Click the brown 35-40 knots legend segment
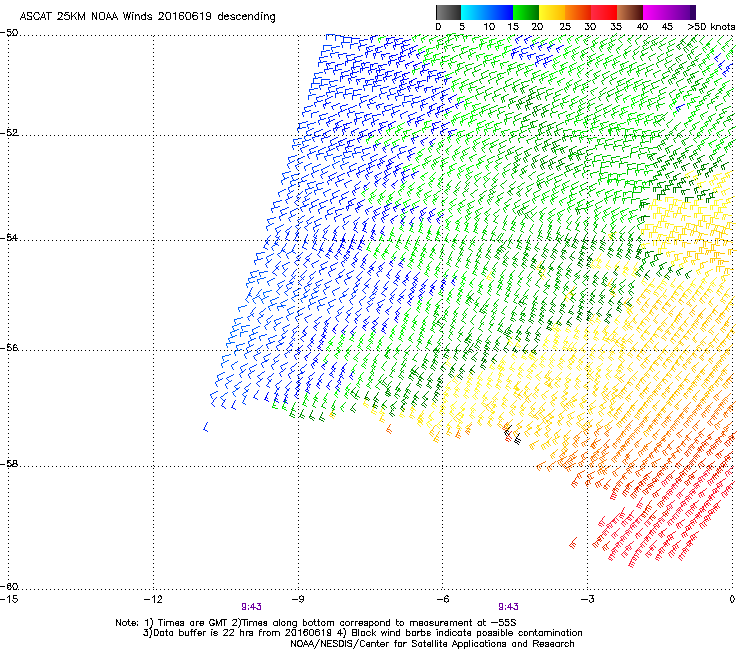The width and height of the screenshot is (740, 650). click(x=630, y=12)
